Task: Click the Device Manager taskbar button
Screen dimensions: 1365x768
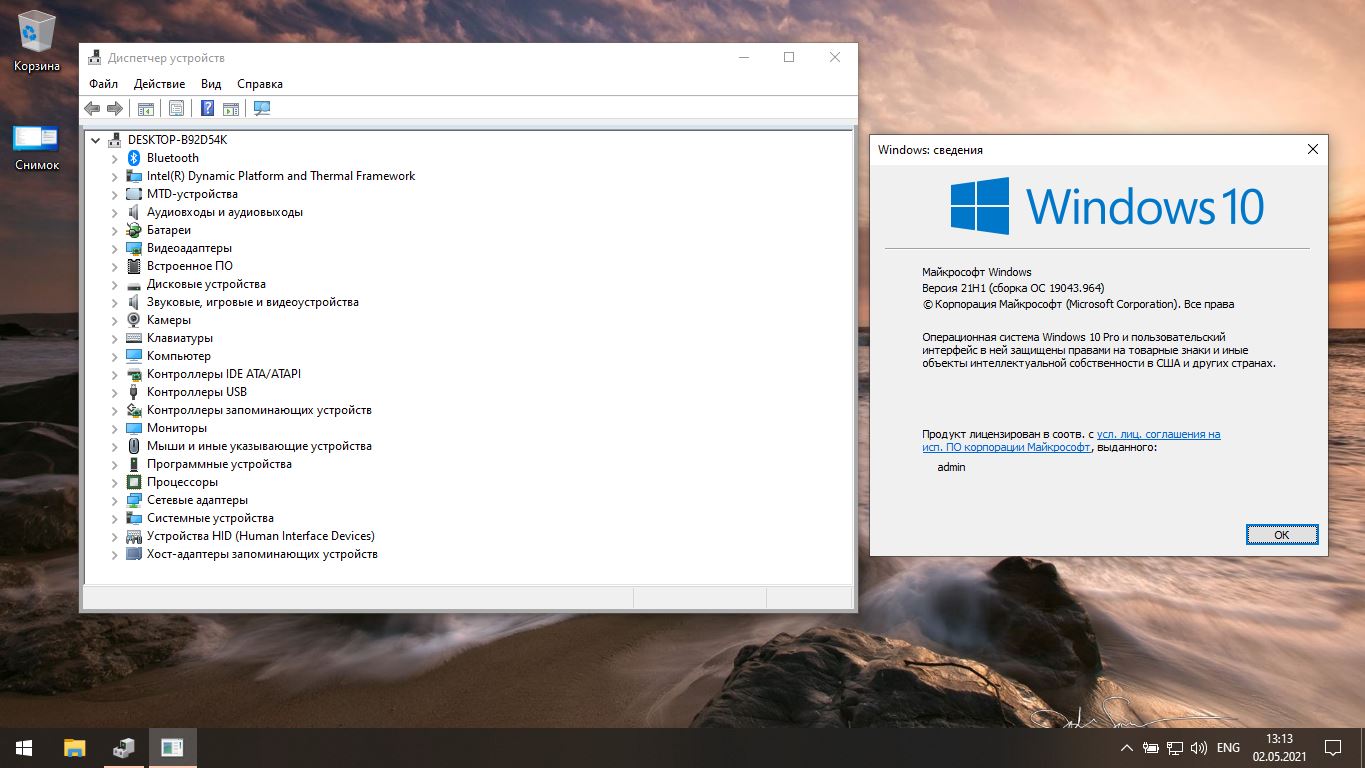Action: (124, 748)
